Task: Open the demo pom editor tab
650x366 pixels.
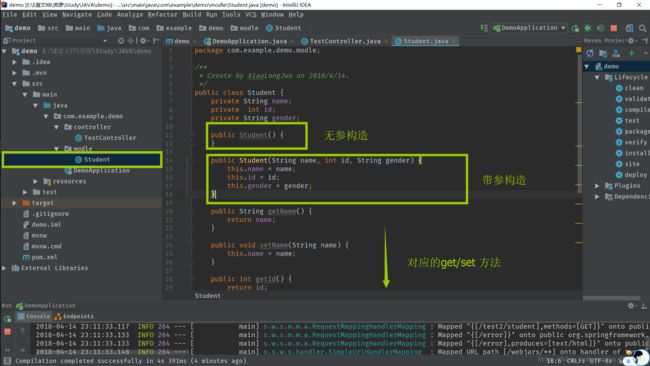Action: 181,41
